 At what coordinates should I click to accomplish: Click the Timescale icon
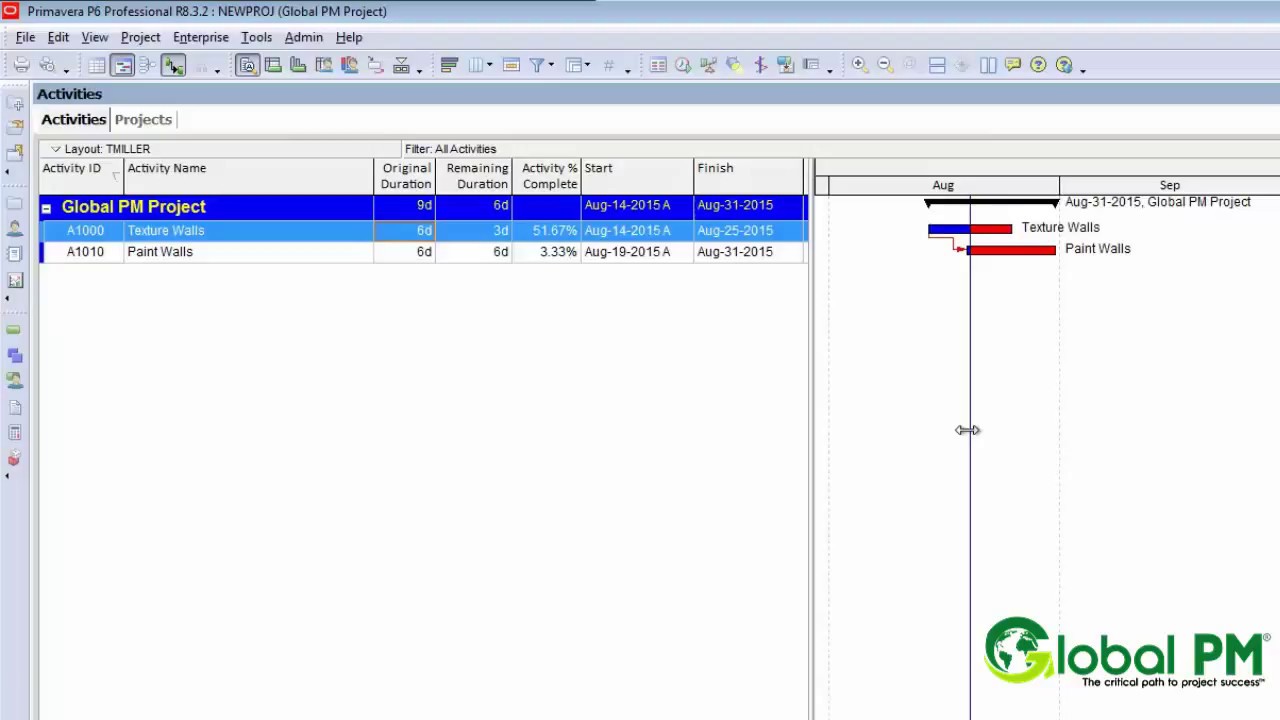coord(511,65)
